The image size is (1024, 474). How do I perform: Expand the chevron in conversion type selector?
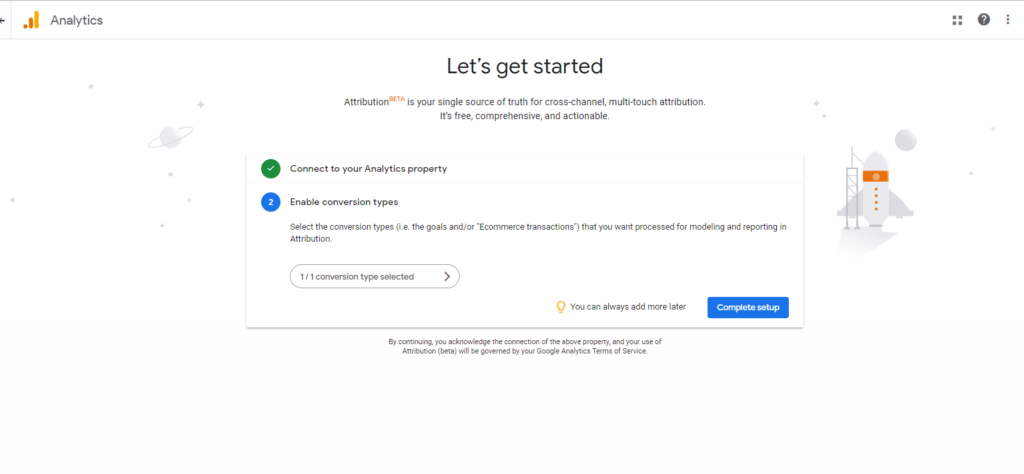tap(447, 276)
